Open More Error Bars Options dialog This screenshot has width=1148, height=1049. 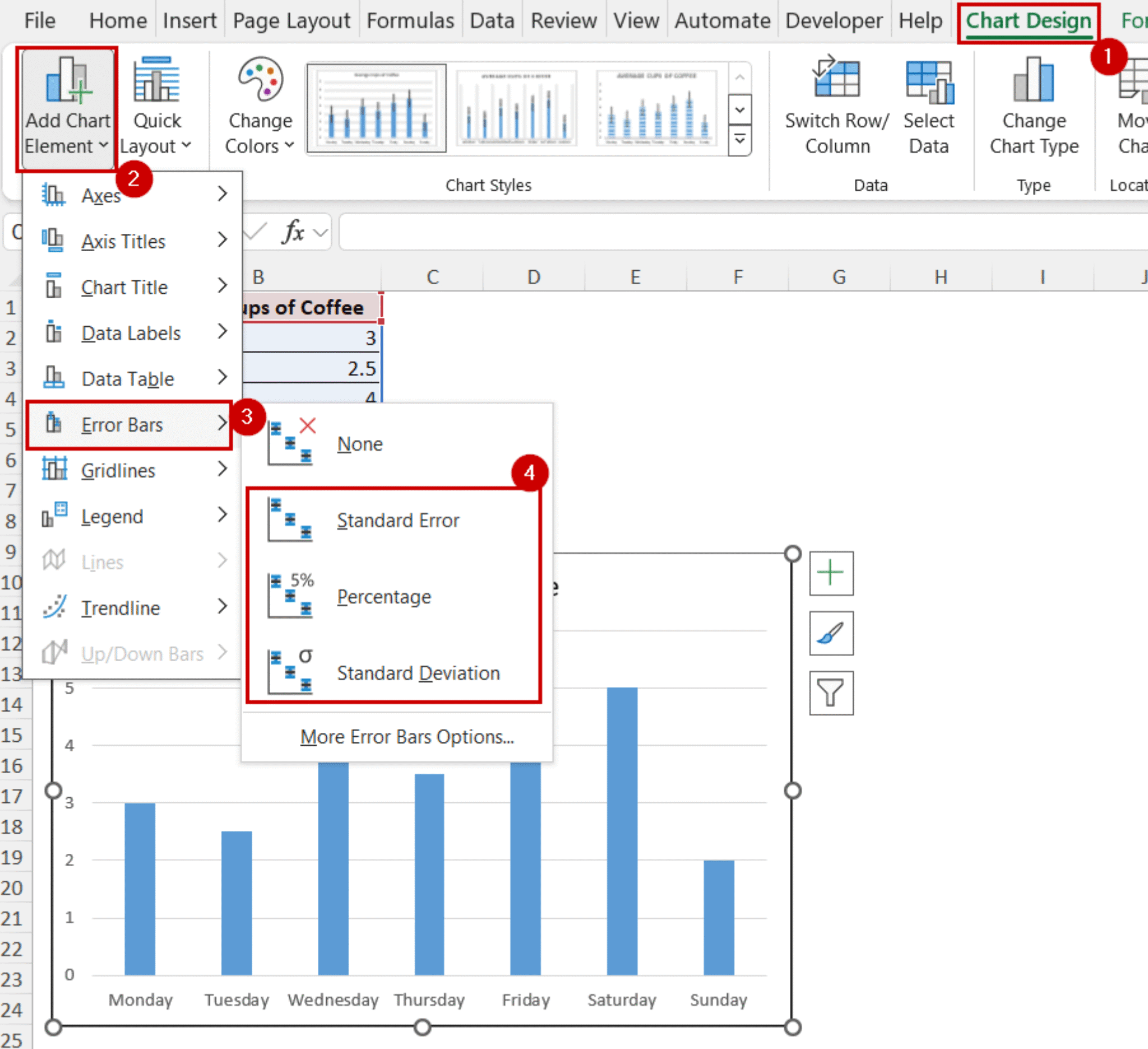point(406,736)
